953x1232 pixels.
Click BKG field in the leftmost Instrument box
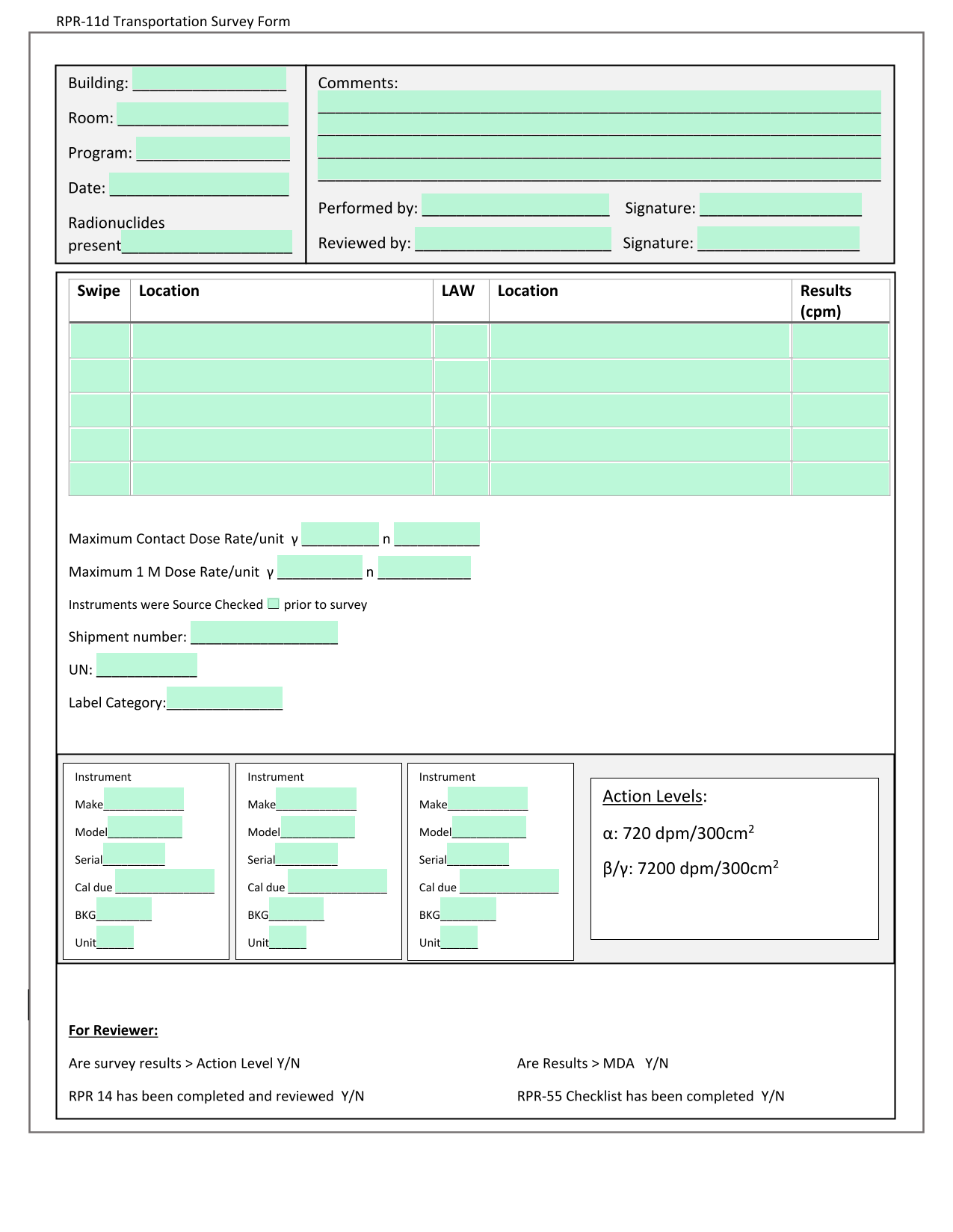[x=124, y=909]
